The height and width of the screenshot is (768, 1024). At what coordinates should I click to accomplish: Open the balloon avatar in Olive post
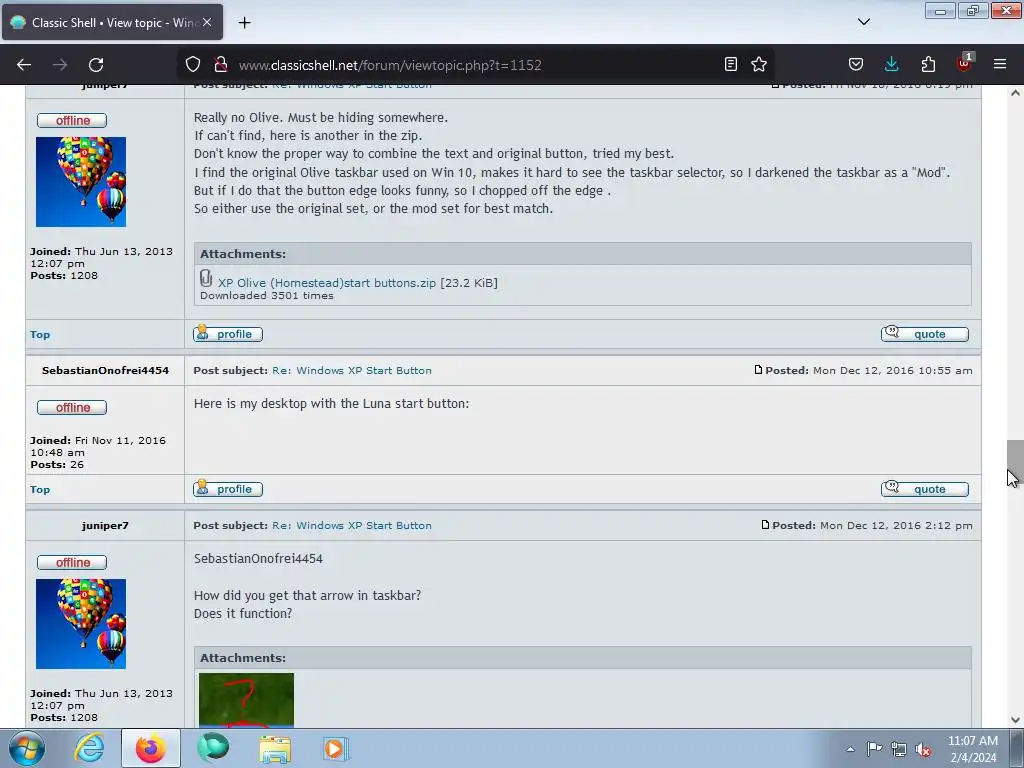(81, 182)
